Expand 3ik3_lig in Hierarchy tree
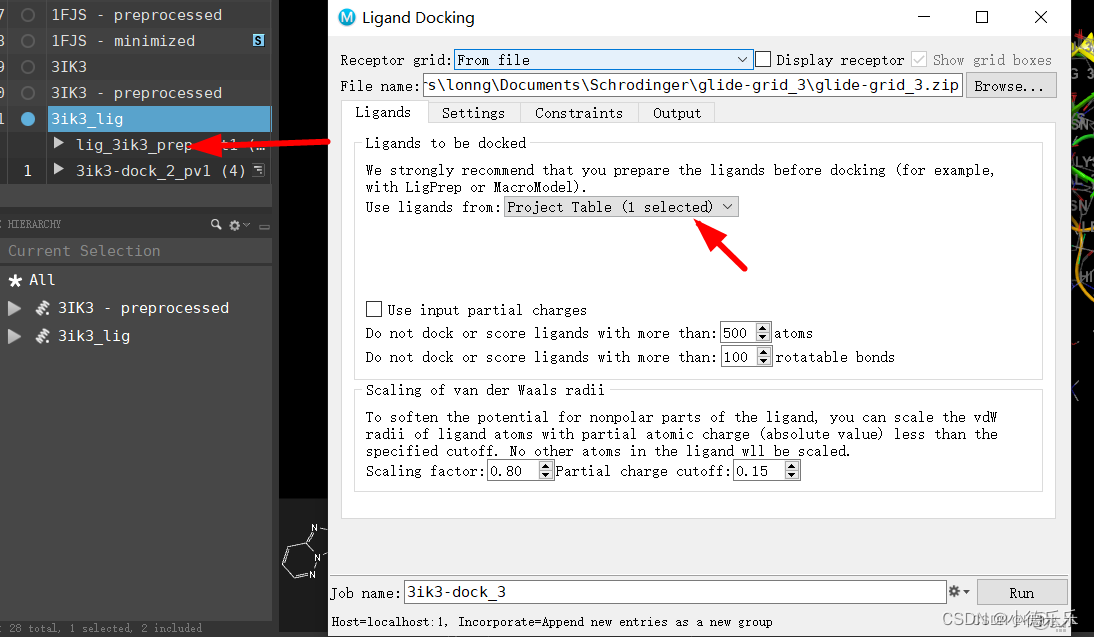The image size is (1094, 637). click(x=14, y=336)
